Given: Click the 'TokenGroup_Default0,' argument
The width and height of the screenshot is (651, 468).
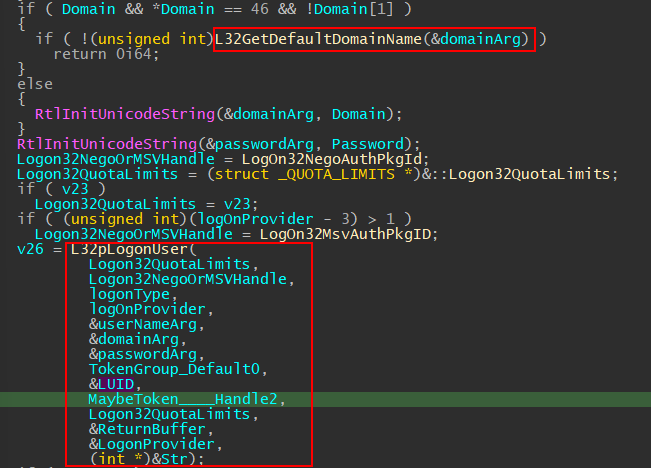Looking at the screenshot, I should (178, 369).
